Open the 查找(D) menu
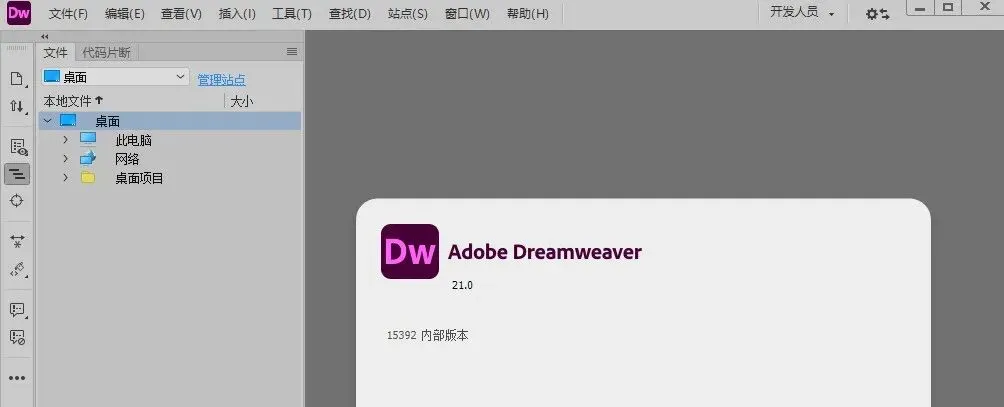Viewport: 1004px width, 407px height. [350, 14]
